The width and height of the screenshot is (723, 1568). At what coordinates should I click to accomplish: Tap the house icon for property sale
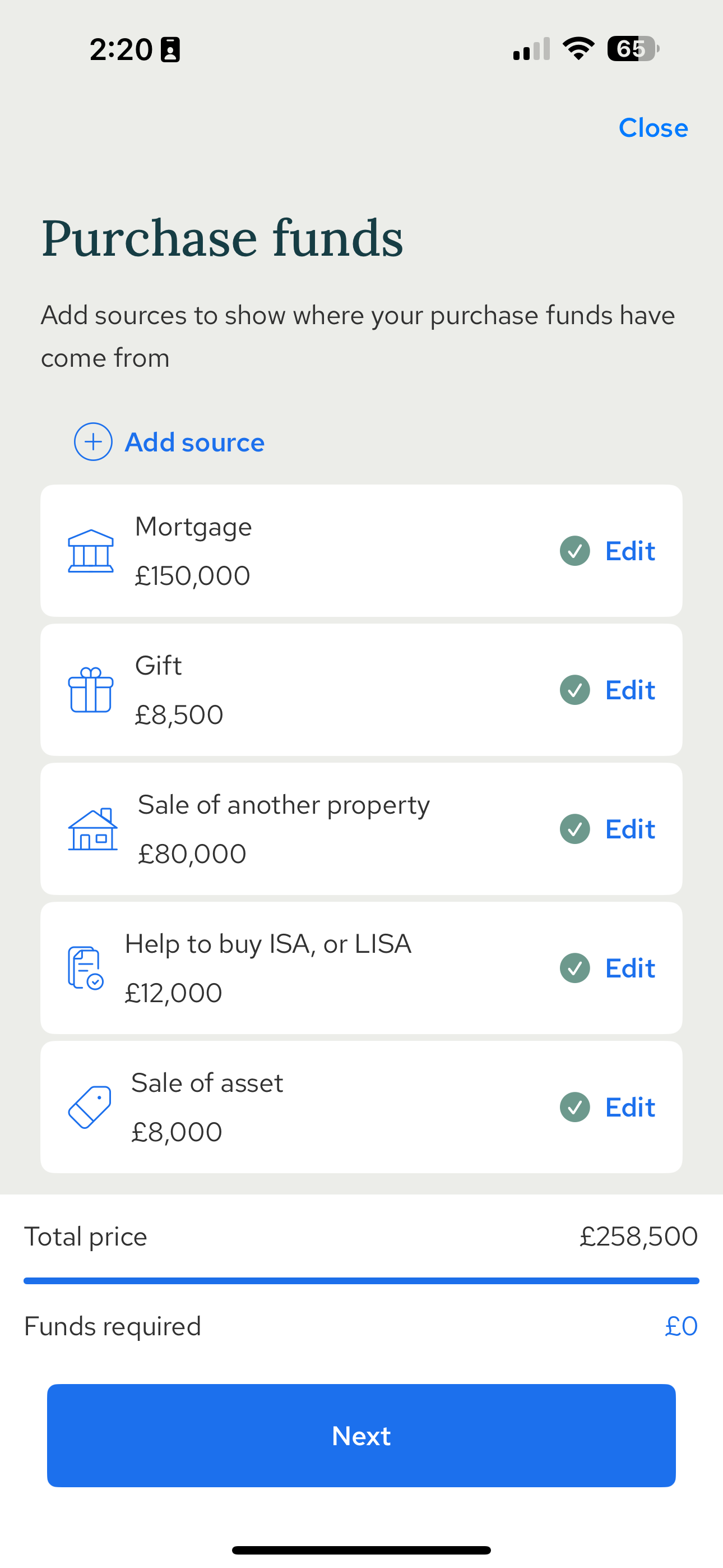(x=92, y=829)
